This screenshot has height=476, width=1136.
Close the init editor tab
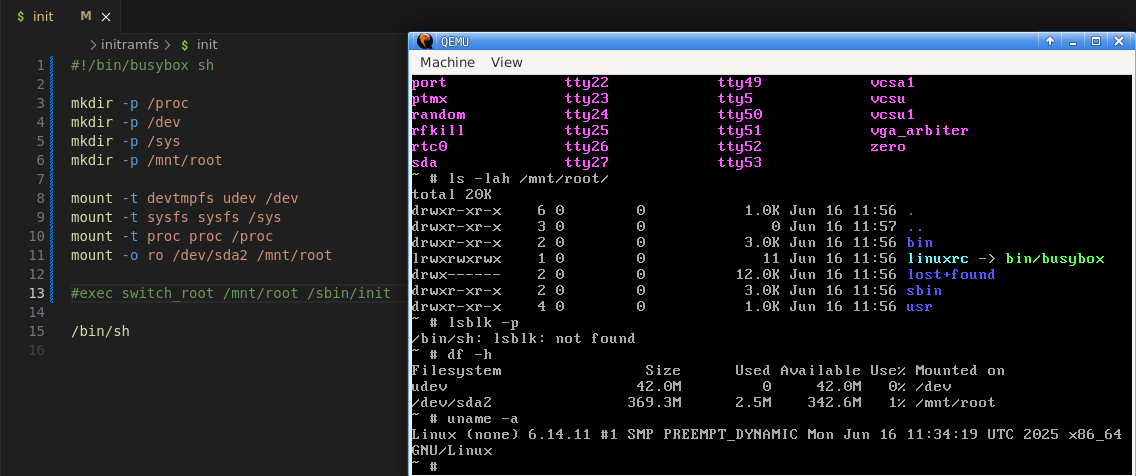pos(106,16)
